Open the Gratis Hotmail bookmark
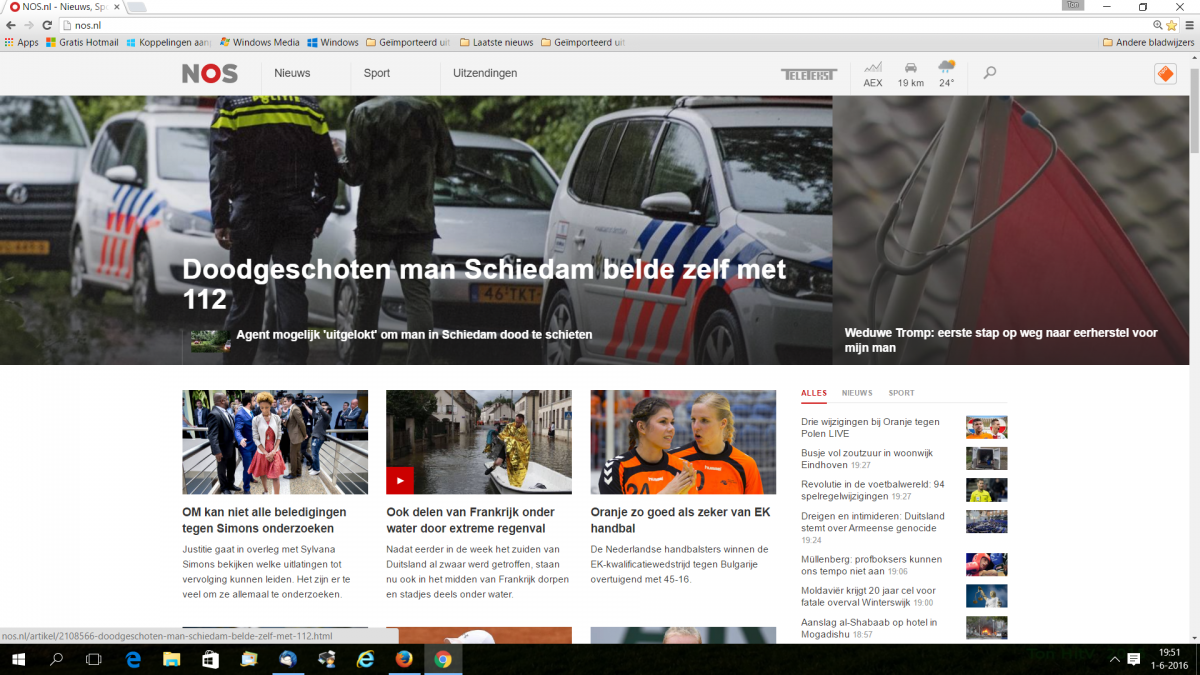This screenshot has width=1200, height=675. click(x=82, y=42)
